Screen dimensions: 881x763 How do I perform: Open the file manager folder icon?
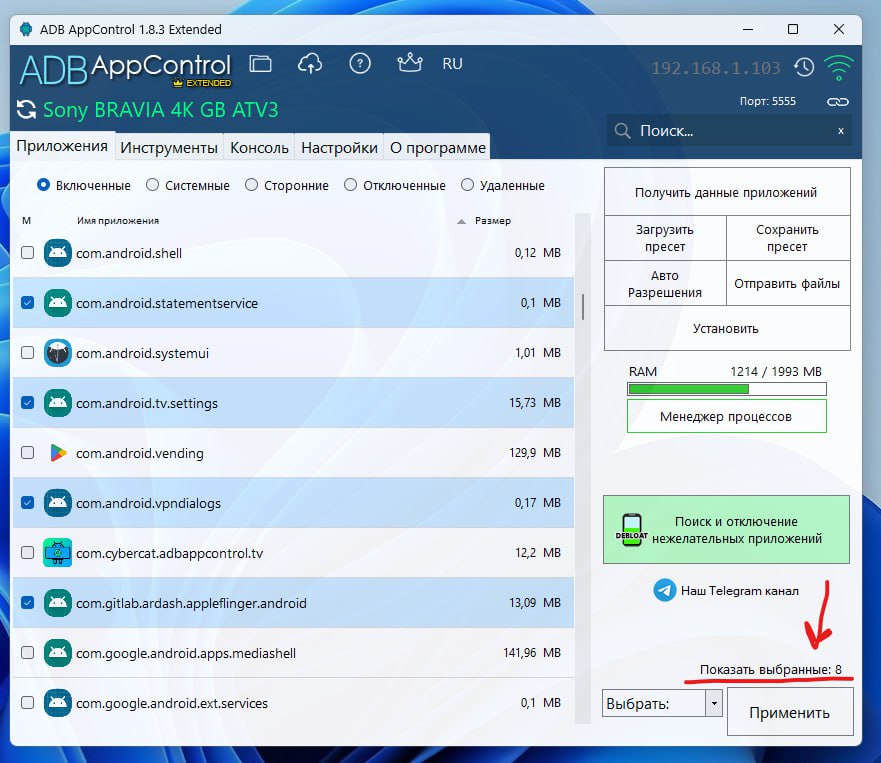point(260,63)
